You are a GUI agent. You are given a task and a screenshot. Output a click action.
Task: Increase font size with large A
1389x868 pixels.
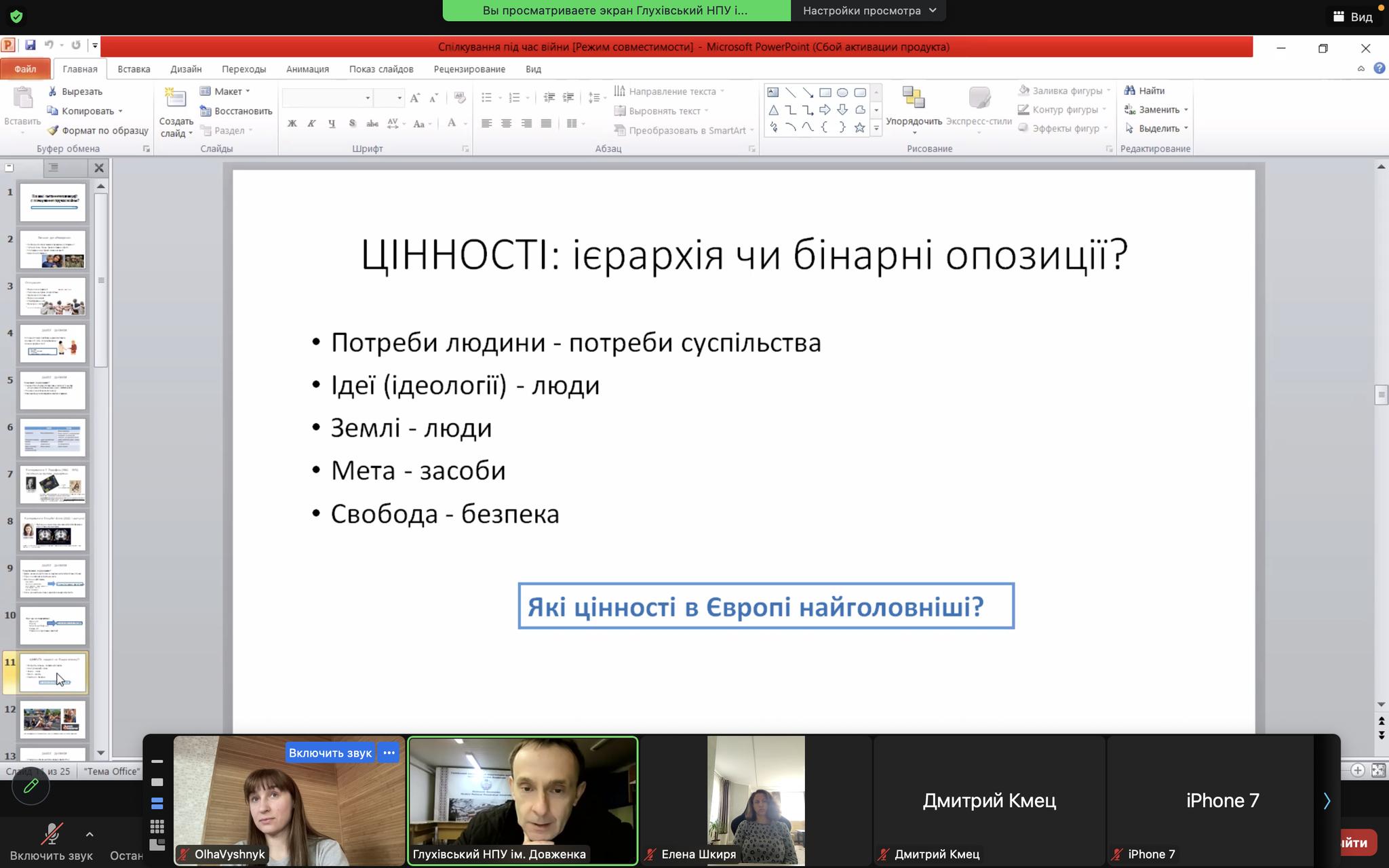415,98
